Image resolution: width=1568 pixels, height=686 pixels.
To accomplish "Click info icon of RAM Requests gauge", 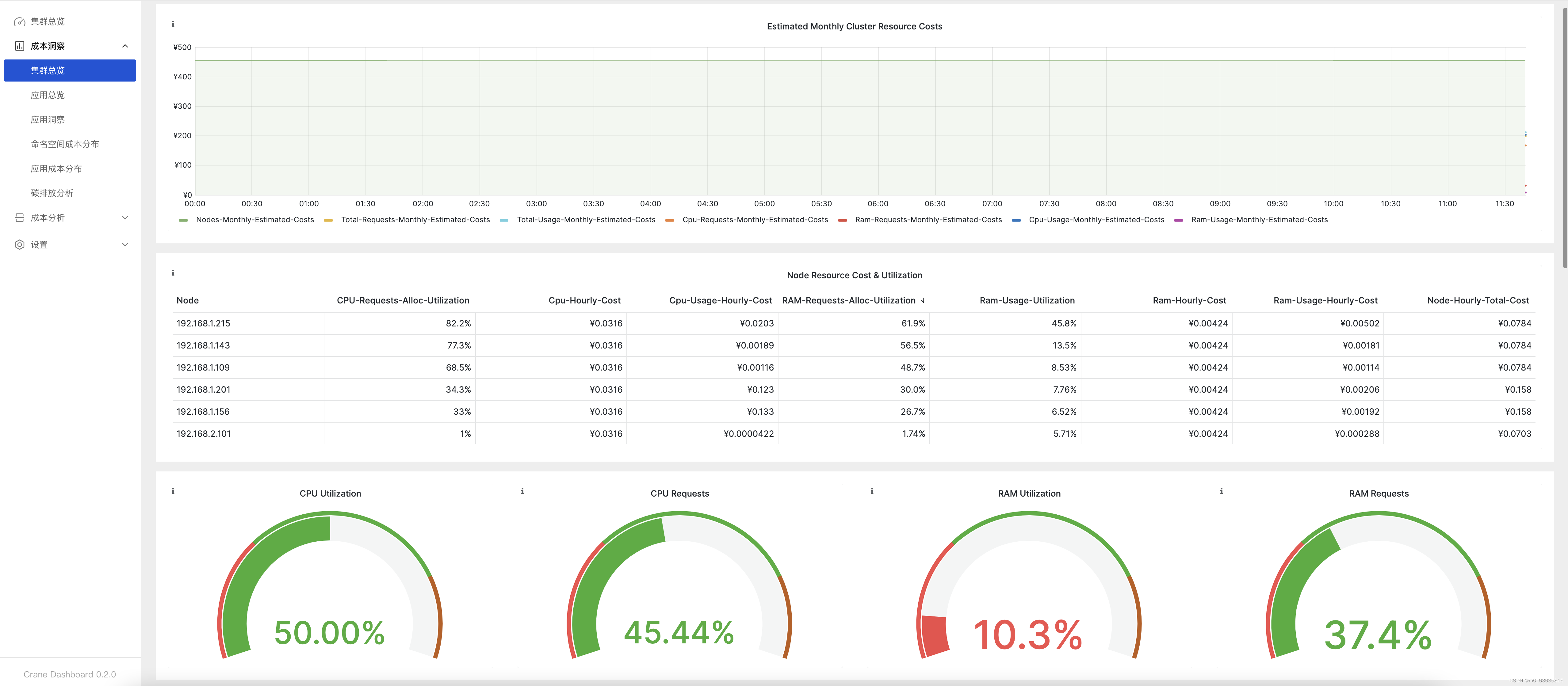I will pyautogui.click(x=1221, y=491).
